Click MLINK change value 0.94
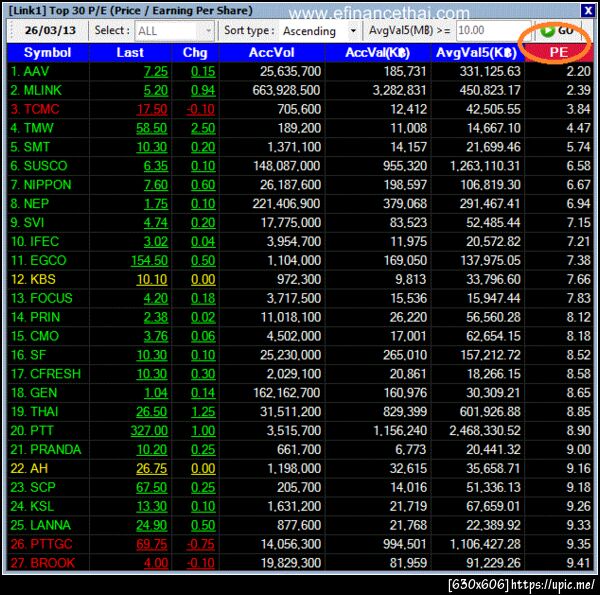This screenshot has height=595, width=600. coord(203,90)
